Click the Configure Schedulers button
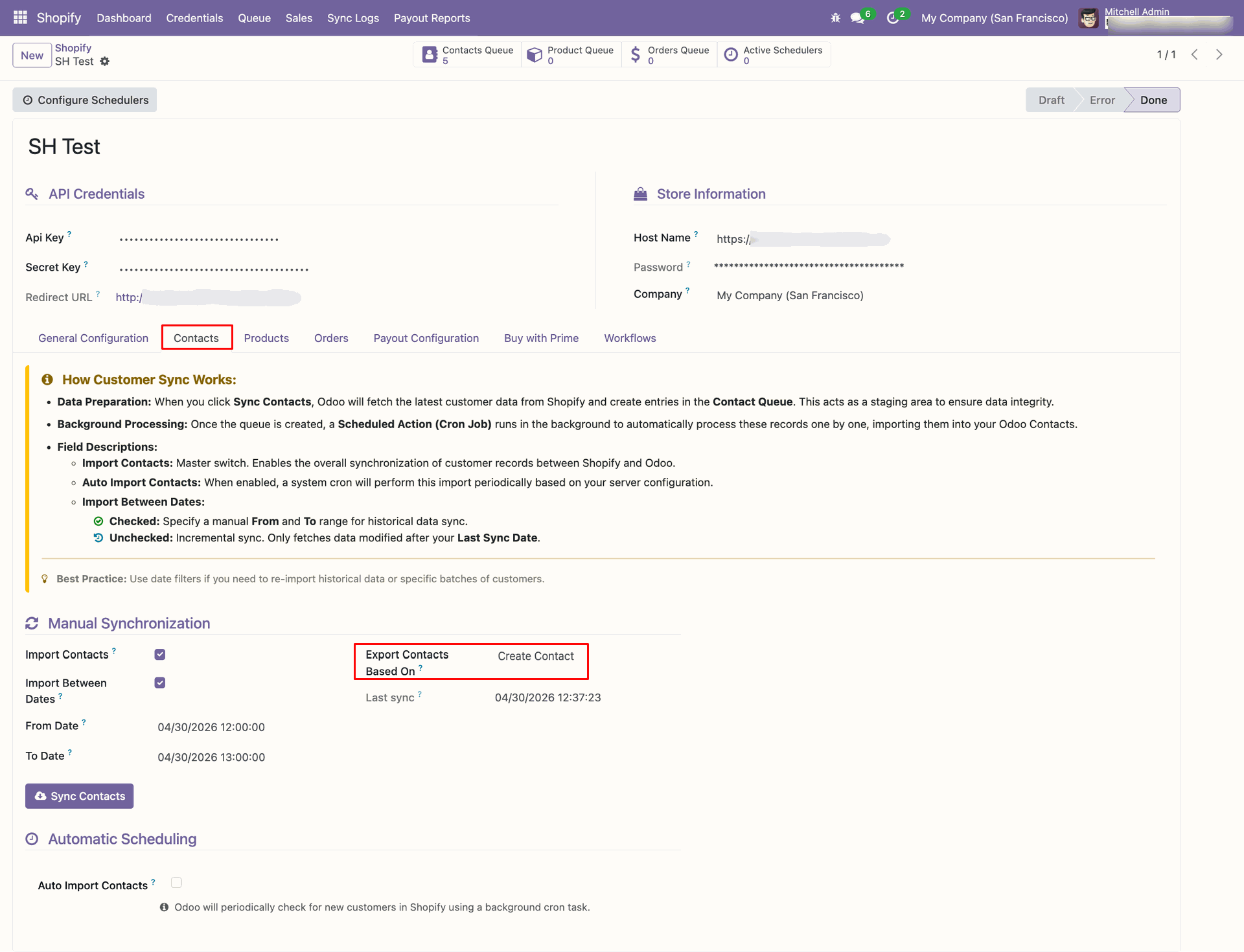Screen dimensions: 1244x952 point(85,100)
